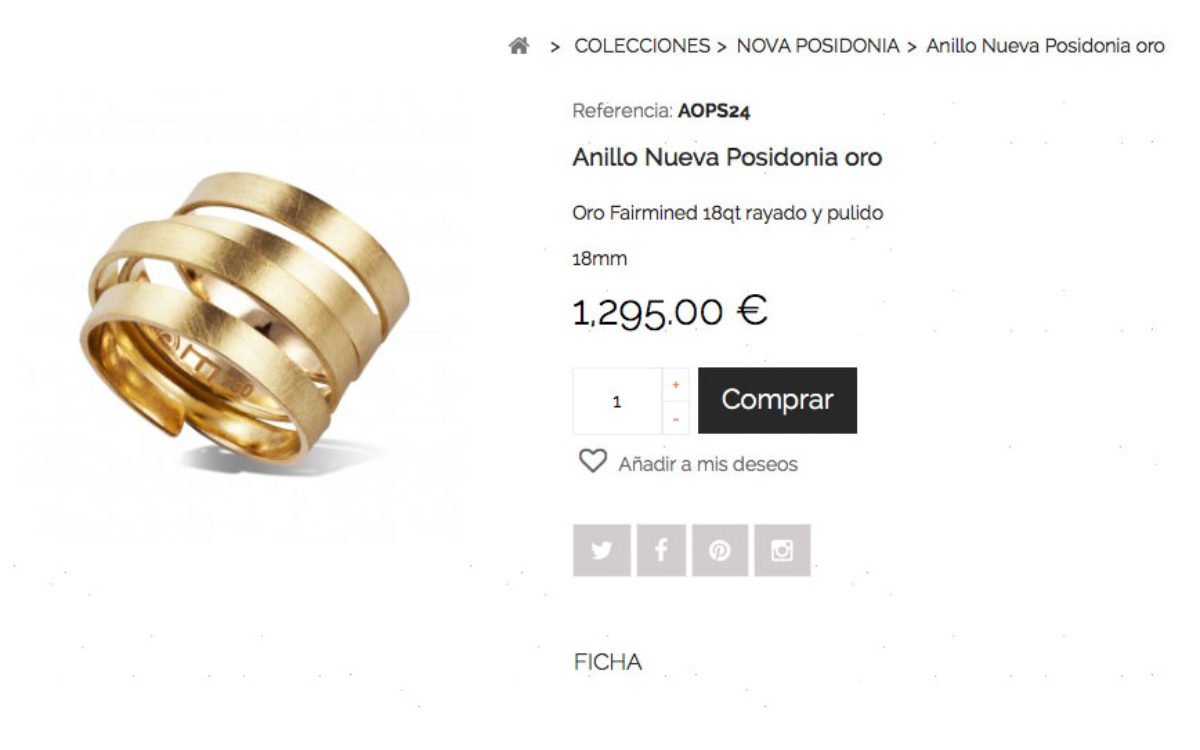
Task: Navigate to the NOVA POSIDONIA collection
Action: click(x=818, y=46)
